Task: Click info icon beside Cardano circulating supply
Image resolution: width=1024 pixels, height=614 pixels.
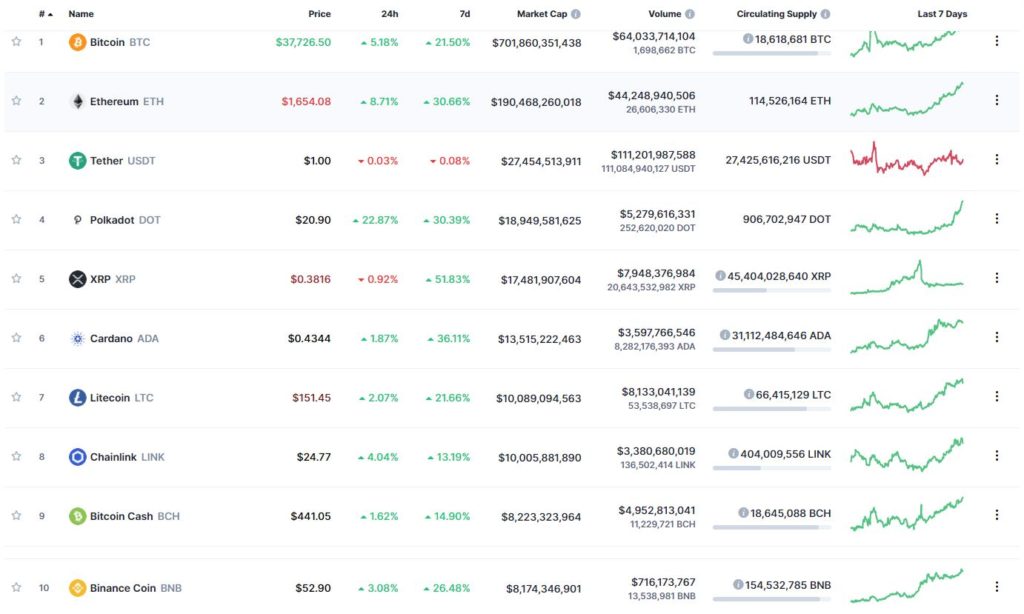Action: (x=725, y=335)
